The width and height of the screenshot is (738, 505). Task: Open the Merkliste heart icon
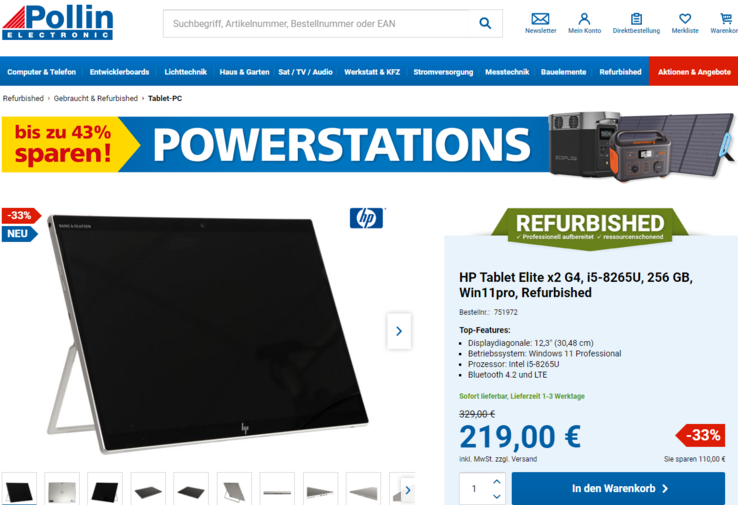(x=685, y=18)
